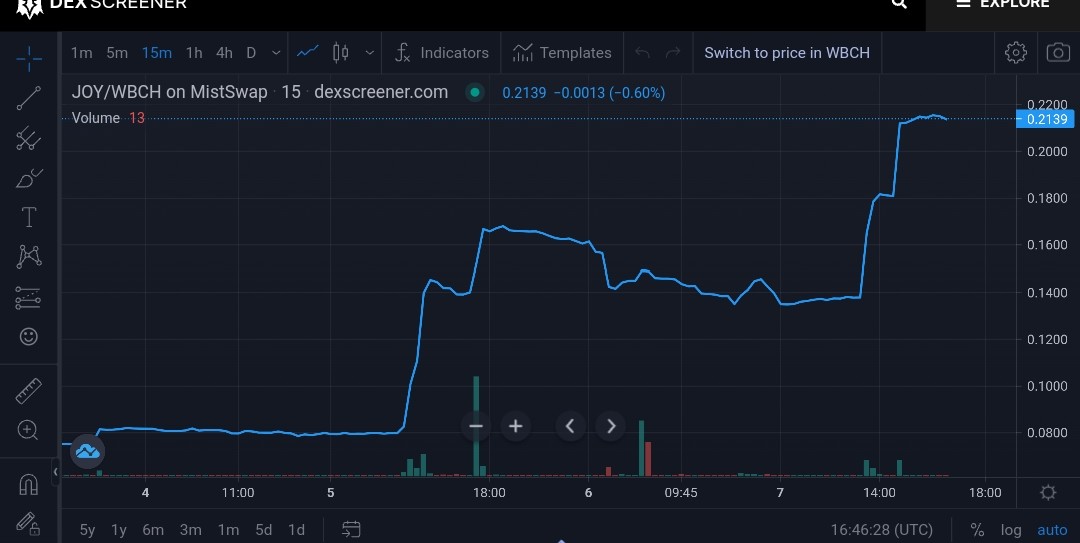Toggle auto scale on price axis
Viewport: 1080px width, 543px height.
(1052, 530)
